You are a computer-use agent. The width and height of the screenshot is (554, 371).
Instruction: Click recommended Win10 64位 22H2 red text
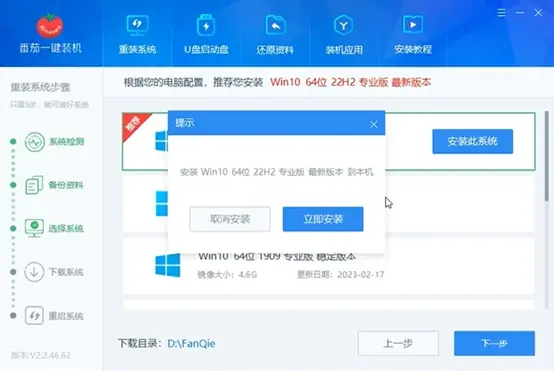pos(350,82)
